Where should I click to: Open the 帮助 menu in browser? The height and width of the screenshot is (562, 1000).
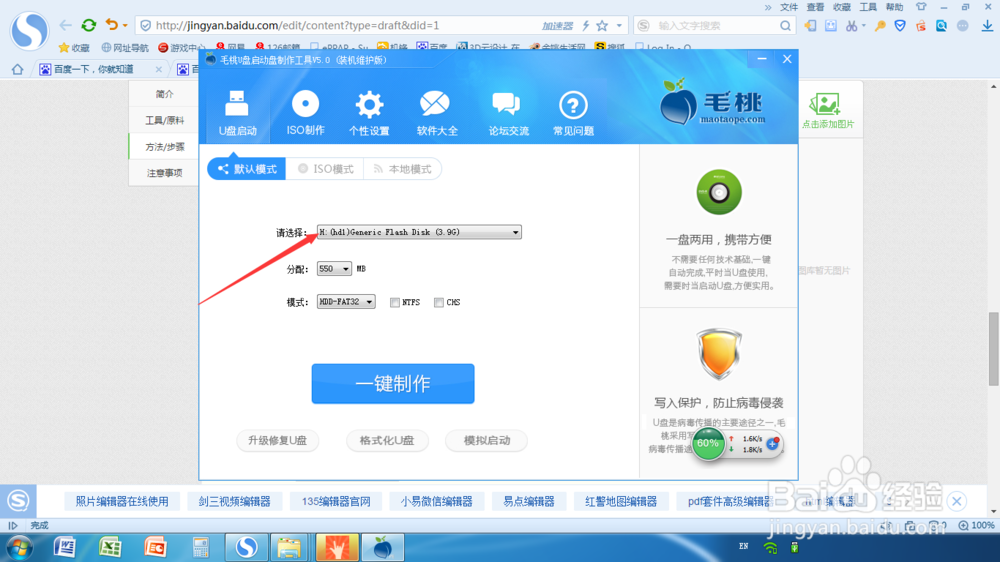(894, 7)
